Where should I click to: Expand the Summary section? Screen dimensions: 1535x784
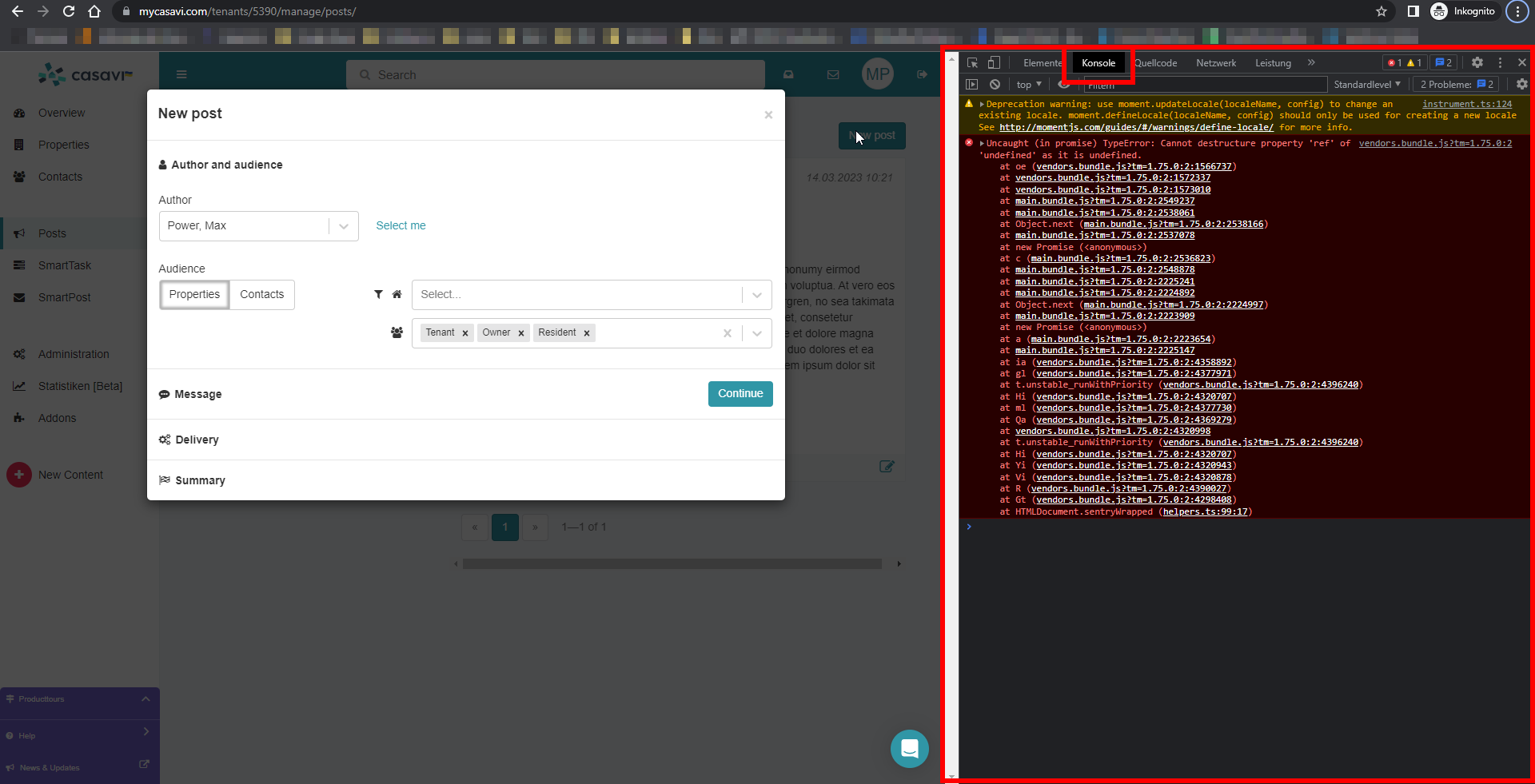(192, 481)
